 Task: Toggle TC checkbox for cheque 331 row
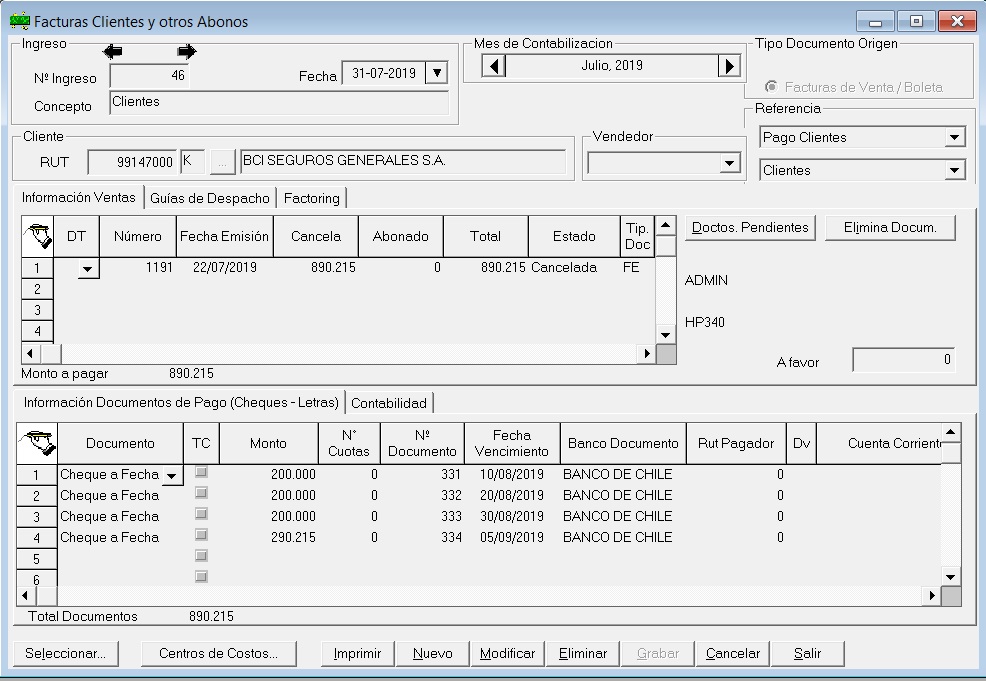[201, 472]
